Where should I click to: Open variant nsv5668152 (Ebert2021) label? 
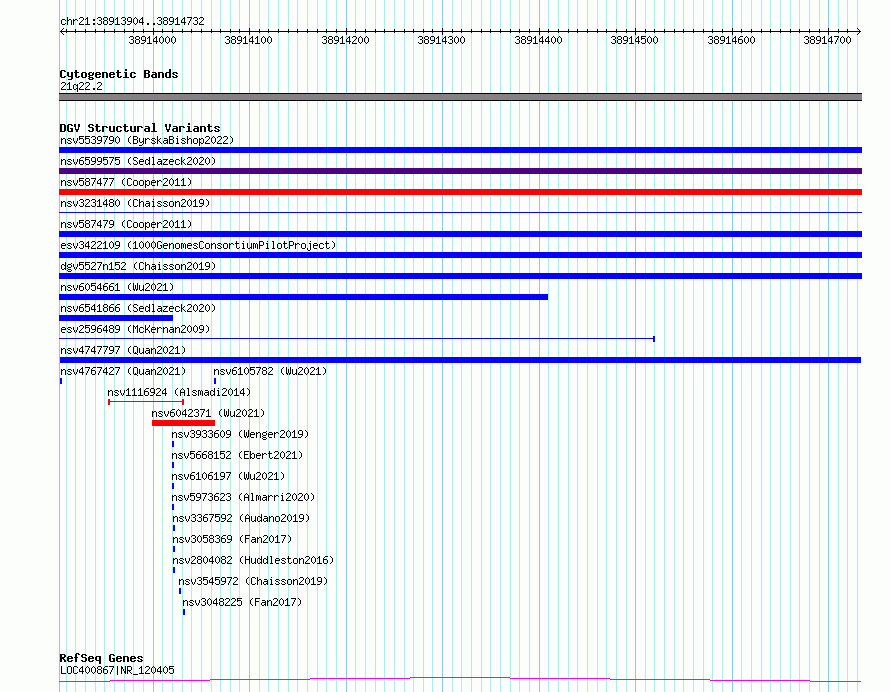click(237, 455)
